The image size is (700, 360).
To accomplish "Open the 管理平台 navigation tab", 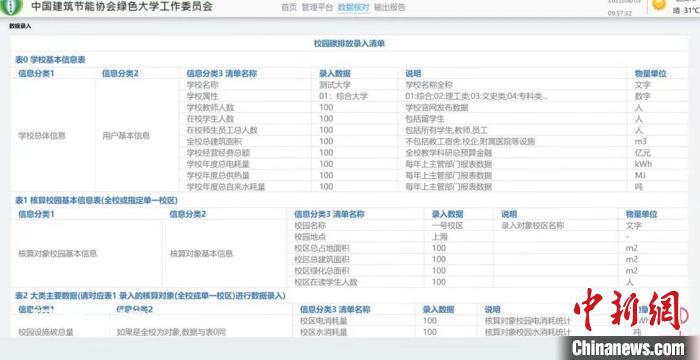I will click(317, 7).
